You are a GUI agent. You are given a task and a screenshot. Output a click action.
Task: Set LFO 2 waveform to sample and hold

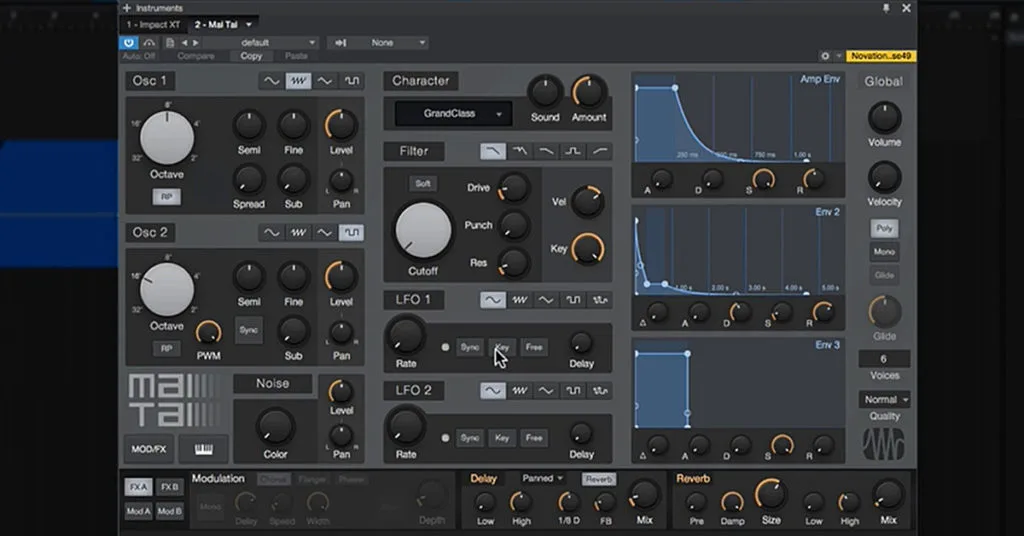[x=600, y=390]
